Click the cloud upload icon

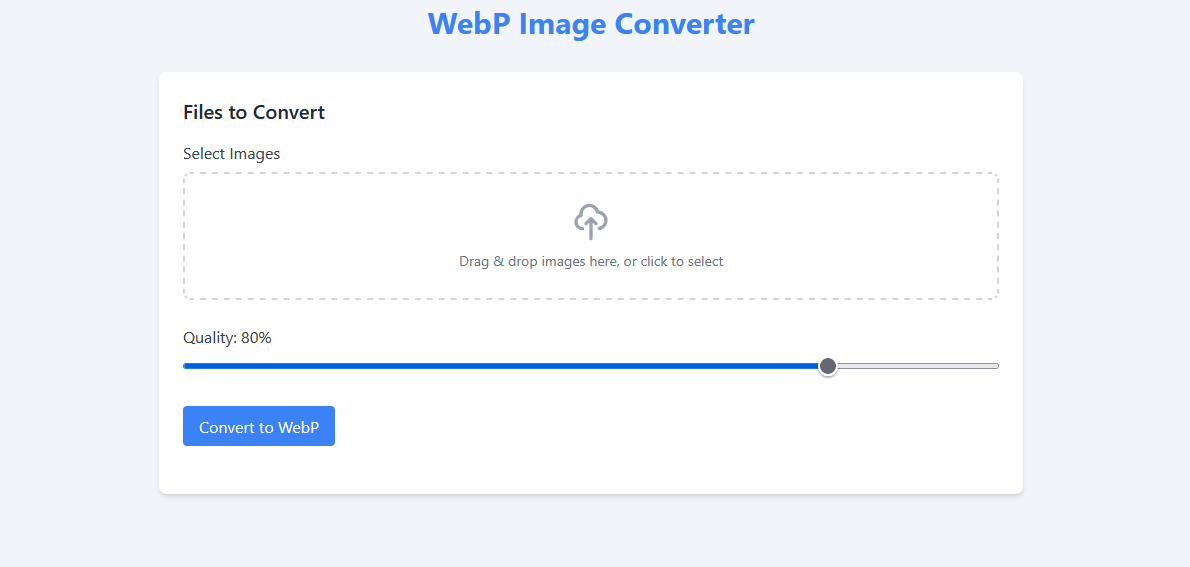tap(590, 222)
